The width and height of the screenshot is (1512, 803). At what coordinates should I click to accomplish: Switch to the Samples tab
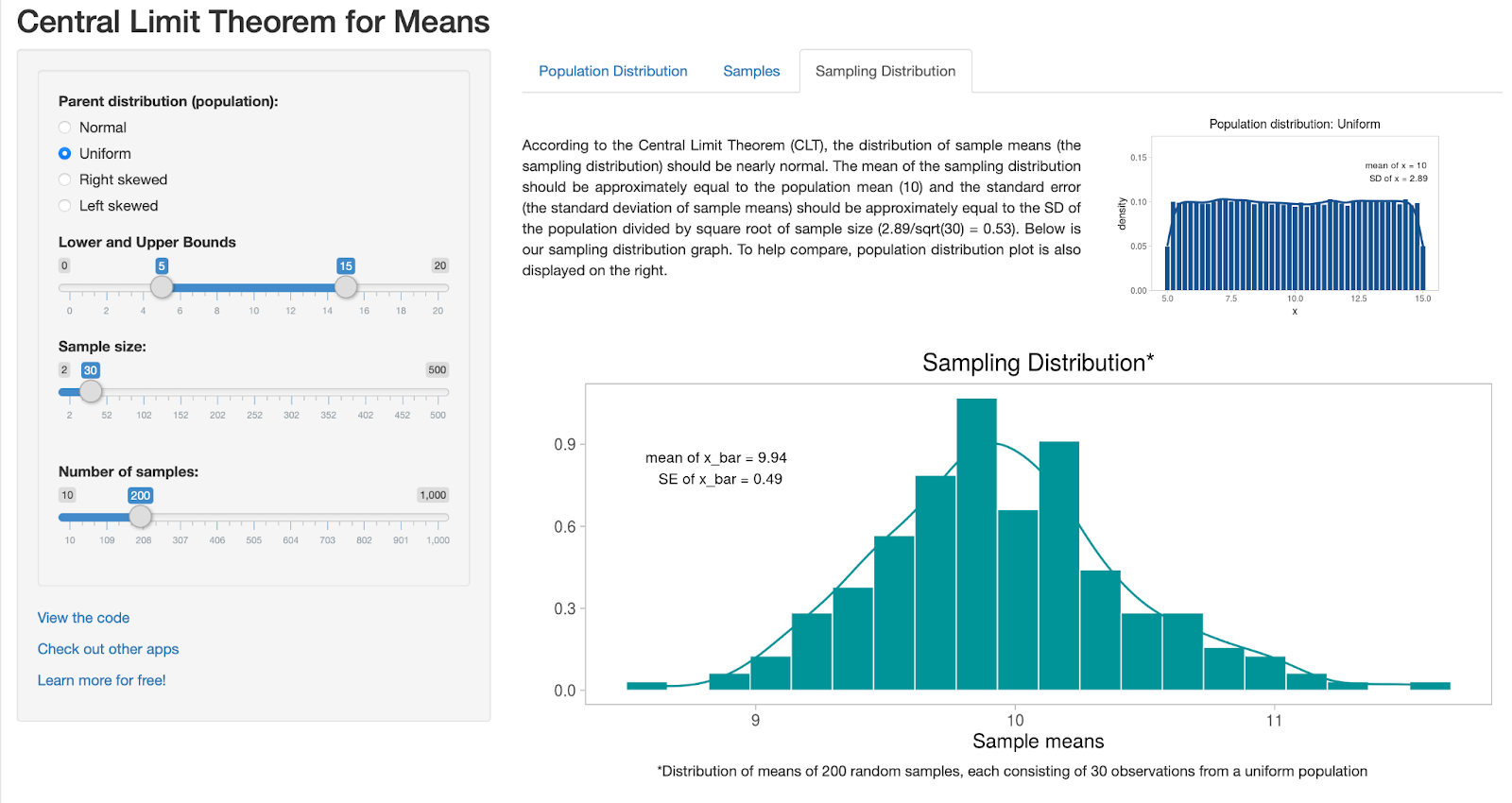pyautogui.click(x=751, y=71)
